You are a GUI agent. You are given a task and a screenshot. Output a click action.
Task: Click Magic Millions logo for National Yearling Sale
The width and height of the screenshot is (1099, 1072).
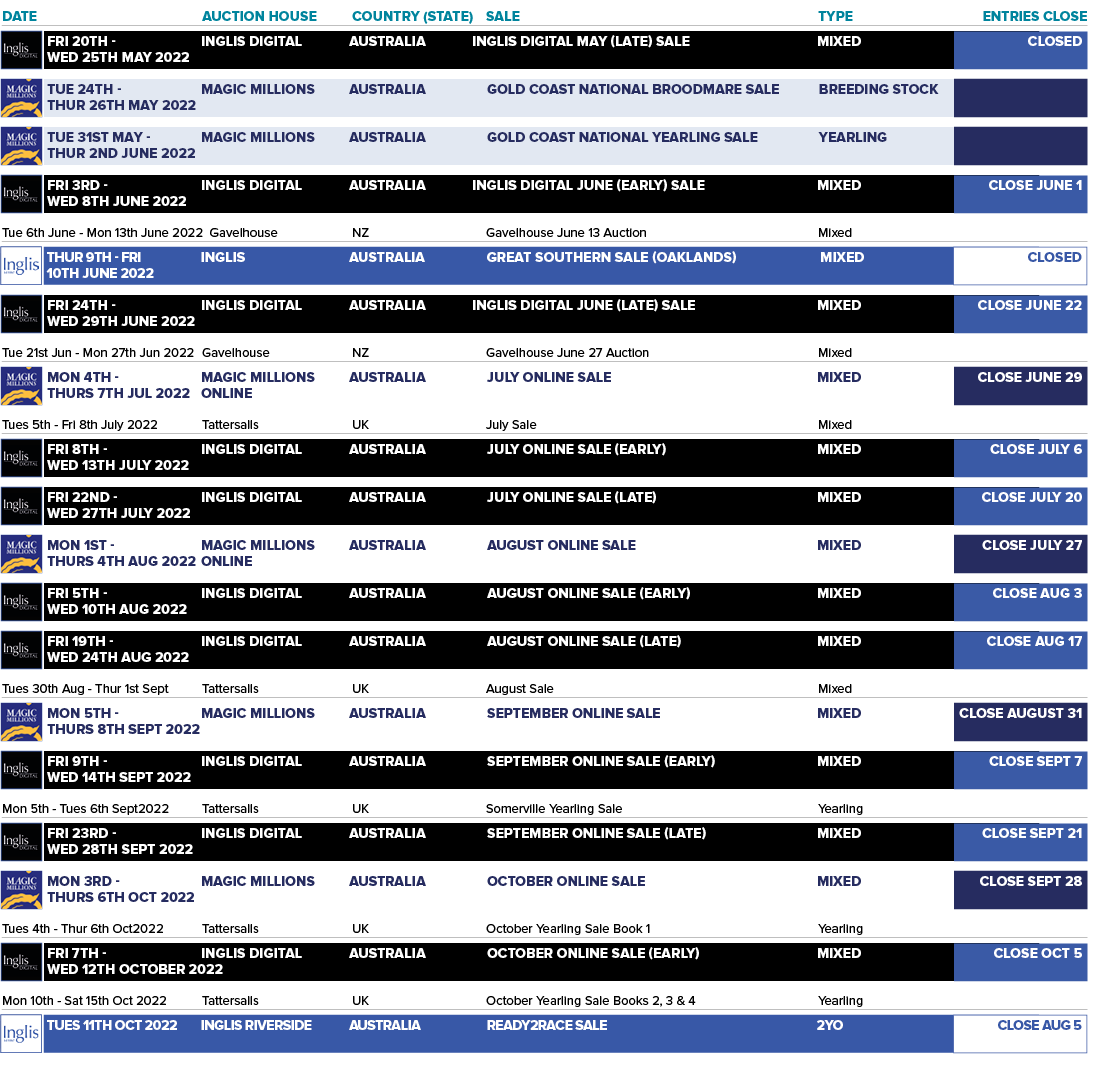[x=21, y=146]
